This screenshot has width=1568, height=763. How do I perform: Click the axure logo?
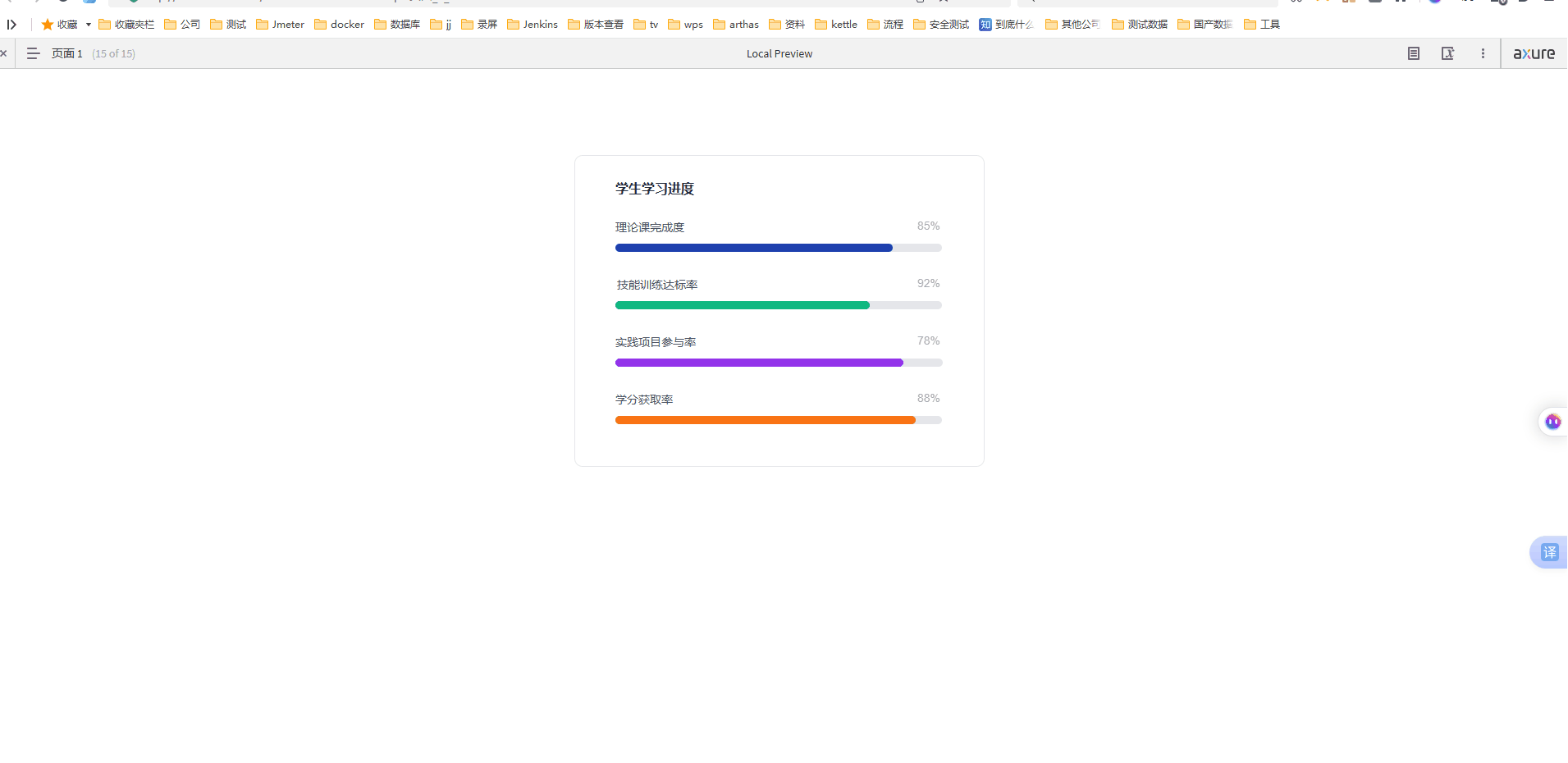point(1534,53)
